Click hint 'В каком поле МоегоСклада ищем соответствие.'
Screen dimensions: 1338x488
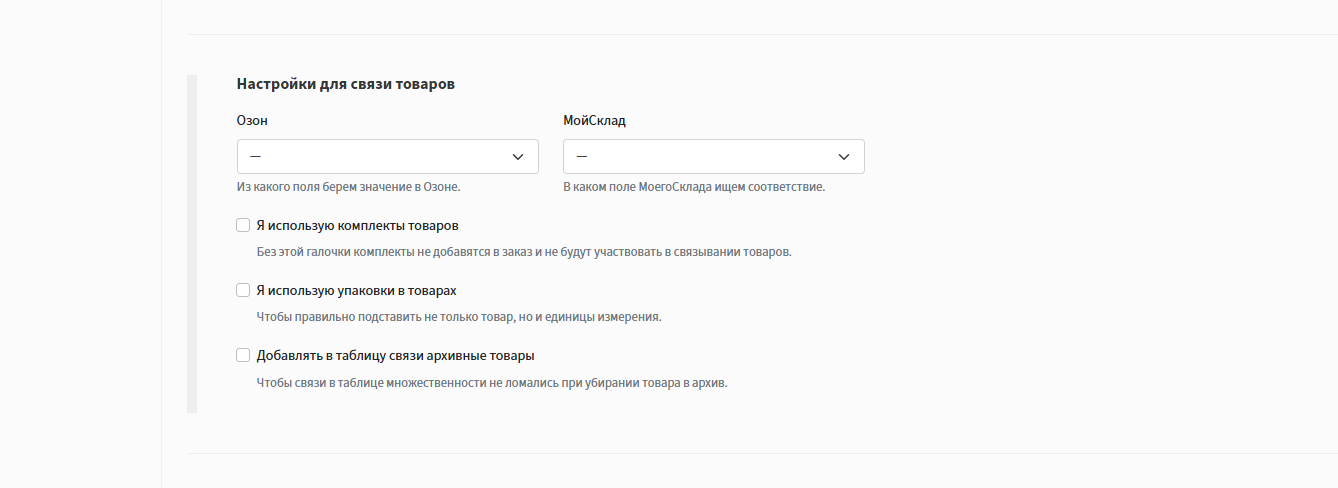click(694, 187)
